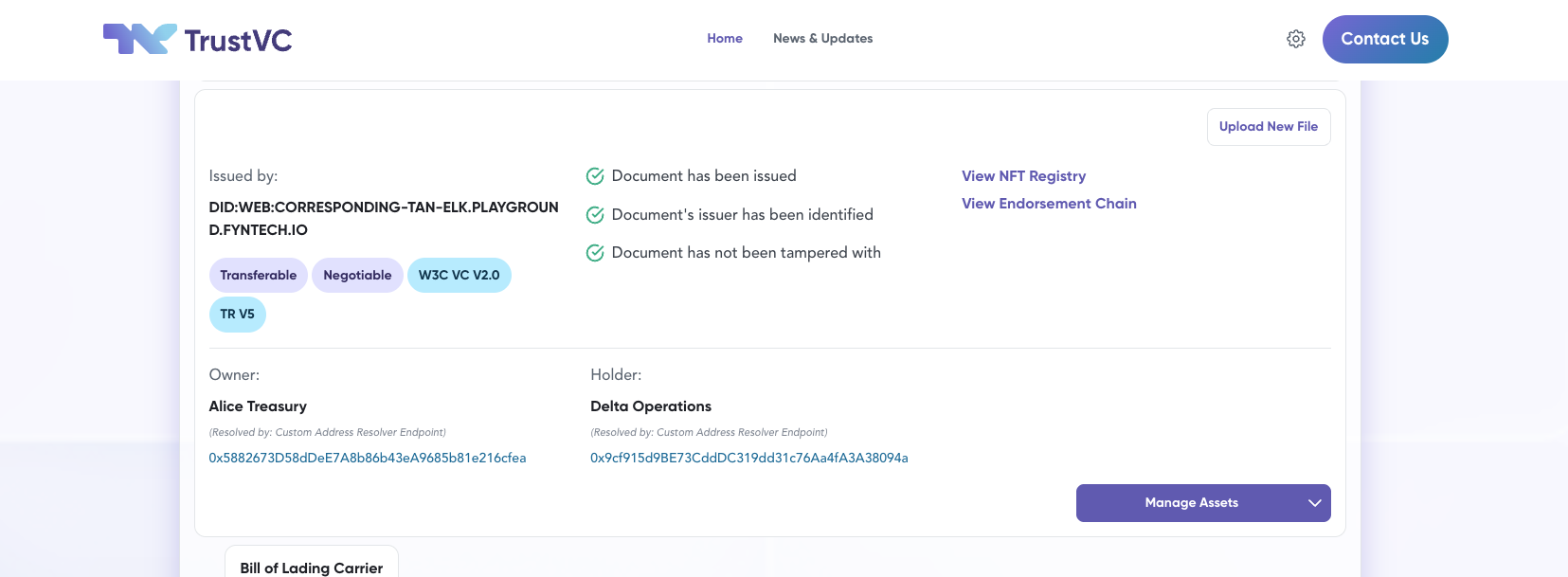Click the W3C VC V2.0 tag
The image size is (1568, 577).
460,276
